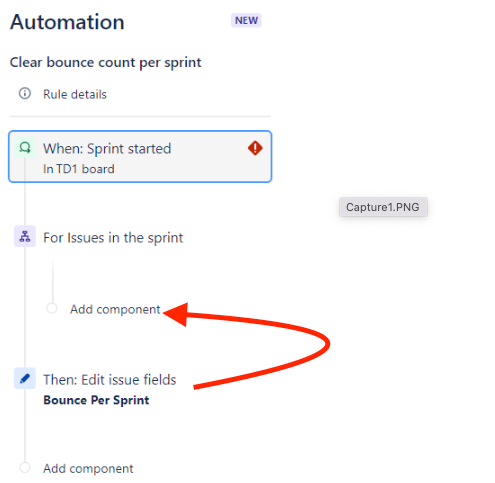Screen dimensions: 495x483
Task: Click the Automation page heading
Action: pos(67,22)
